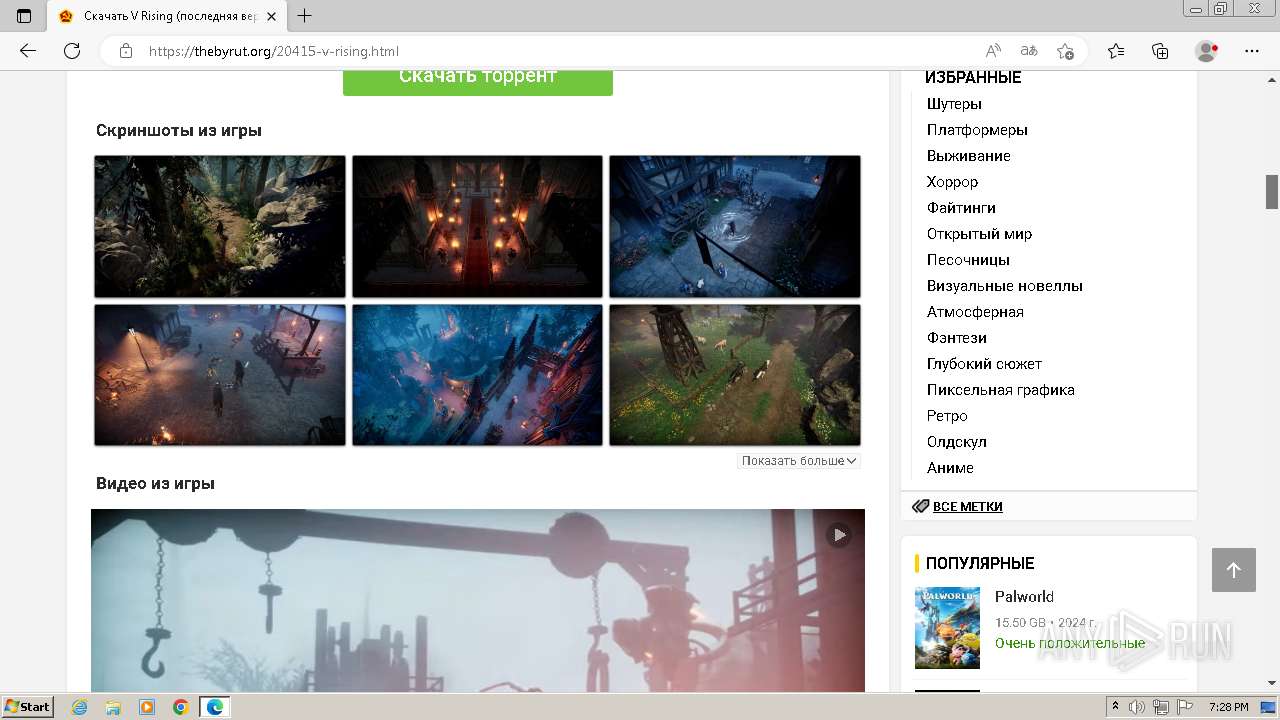Open the Пиксельная графика category

pos(1000,390)
